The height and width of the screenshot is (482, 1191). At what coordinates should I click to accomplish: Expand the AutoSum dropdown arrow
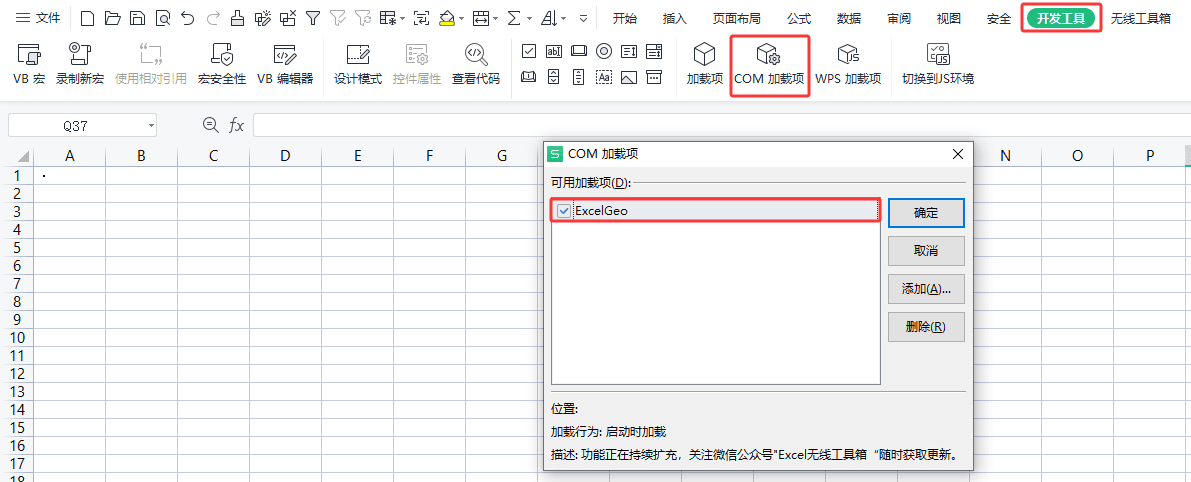coord(528,19)
